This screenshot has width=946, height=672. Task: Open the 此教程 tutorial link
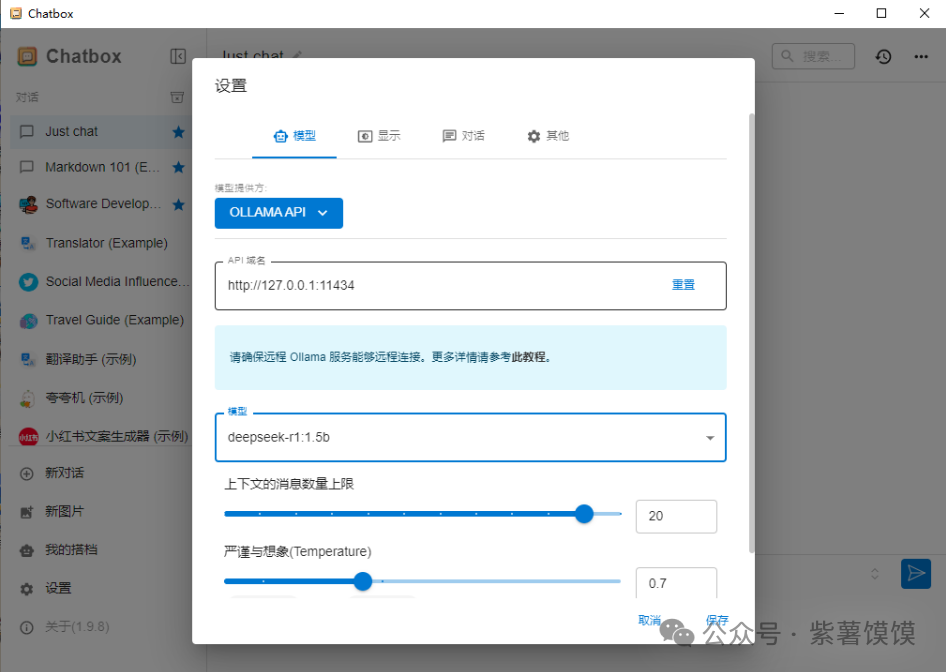tap(529, 357)
